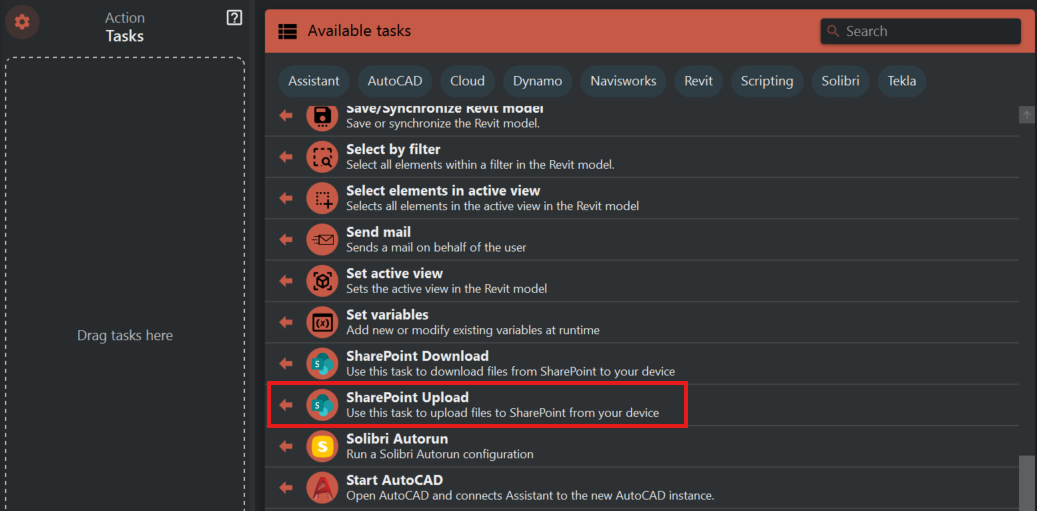Click 'Add new or modify existing variables' description
Screen dimensions: 1037x511
click(473, 330)
